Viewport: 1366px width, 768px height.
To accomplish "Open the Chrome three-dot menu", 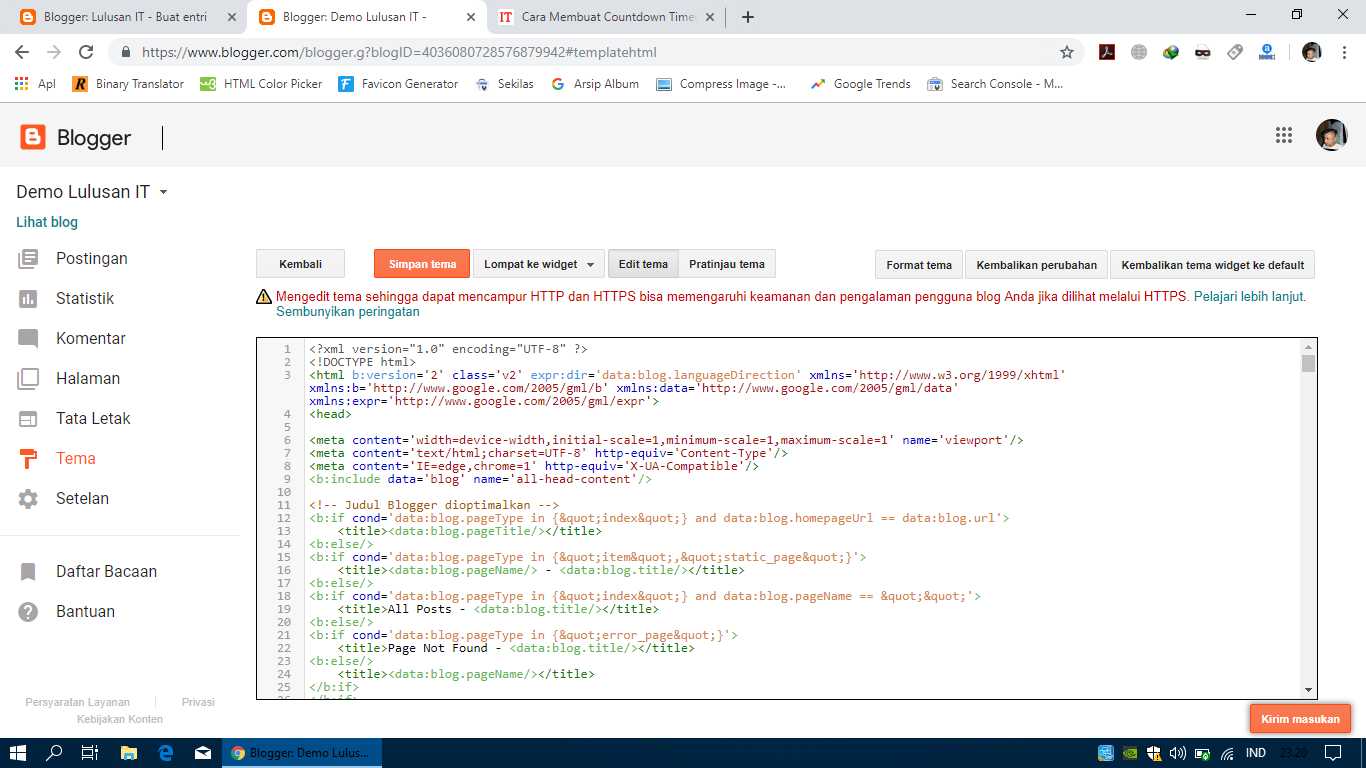I will click(x=1344, y=52).
